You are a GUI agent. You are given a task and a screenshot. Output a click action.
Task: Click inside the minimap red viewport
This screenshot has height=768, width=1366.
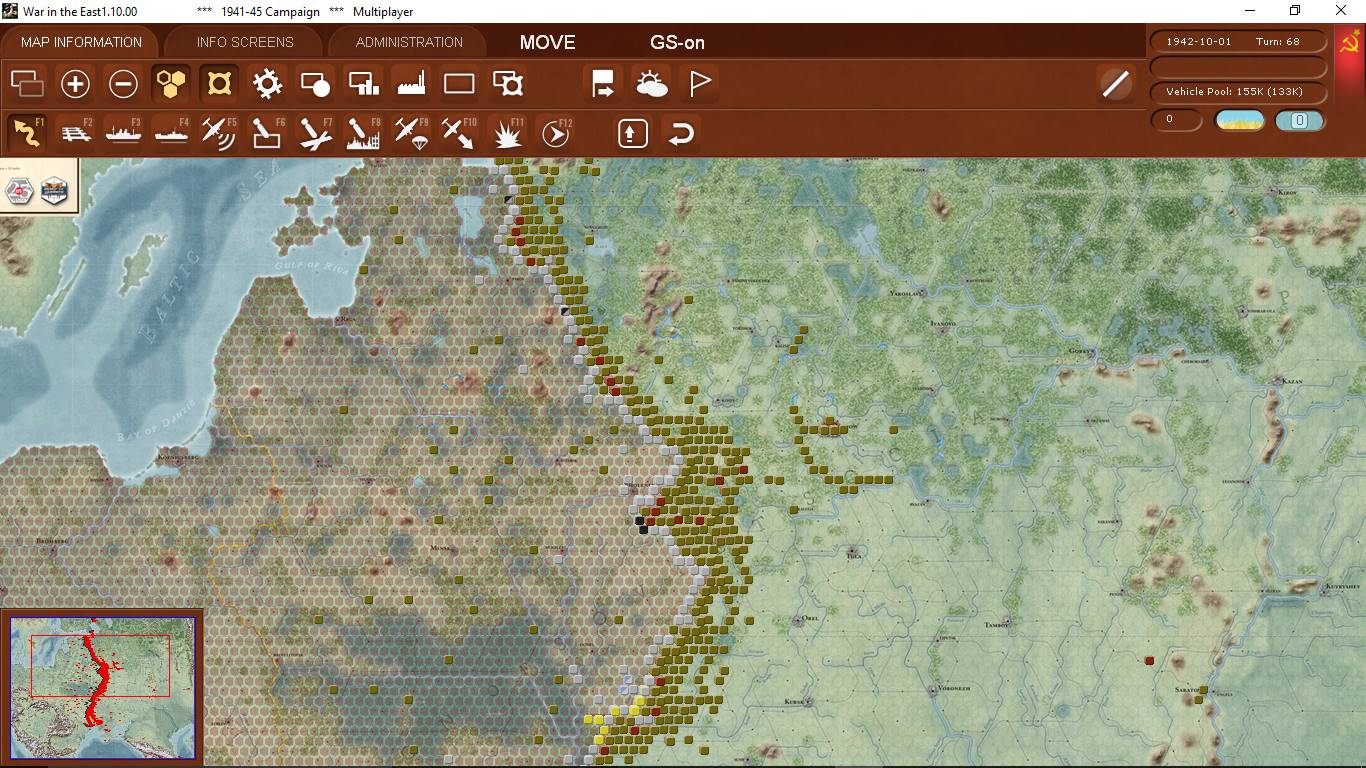pyautogui.click(x=100, y=665)
